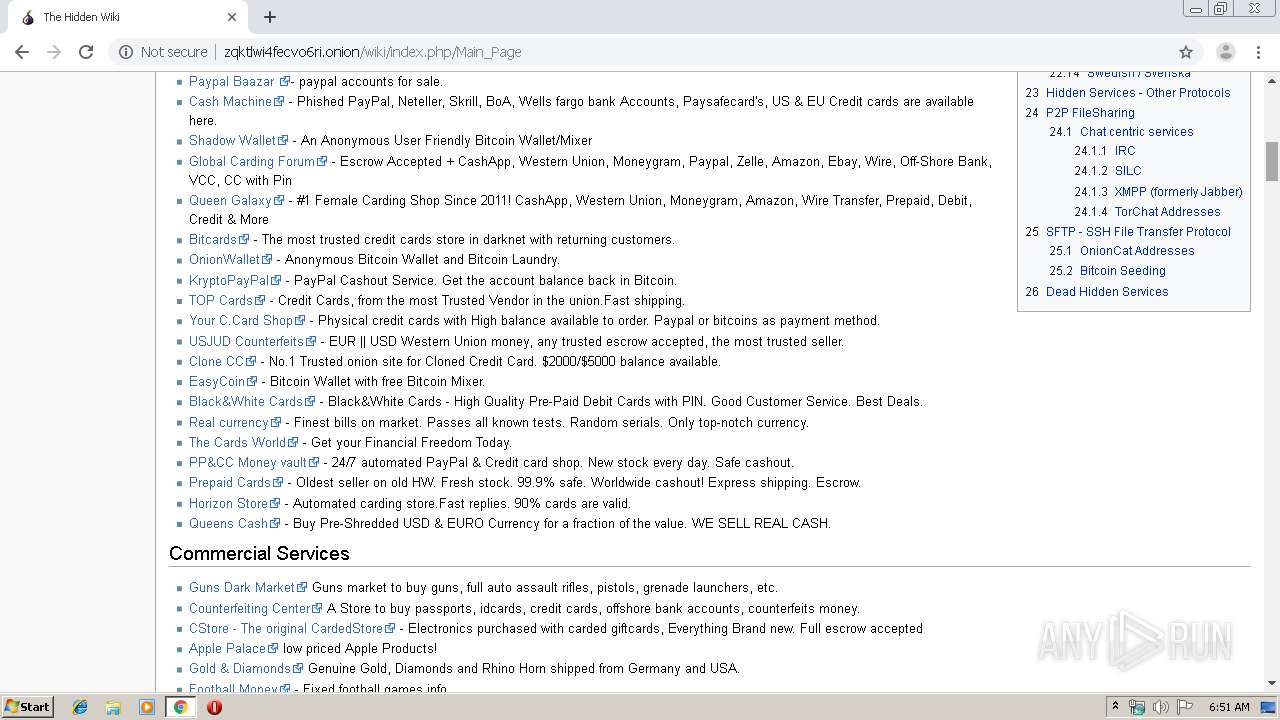Image resolution: width=1280 pixels, height=720 pixels.
Task: Click the page scrollbar down arrow
Action: [1272, 683]
